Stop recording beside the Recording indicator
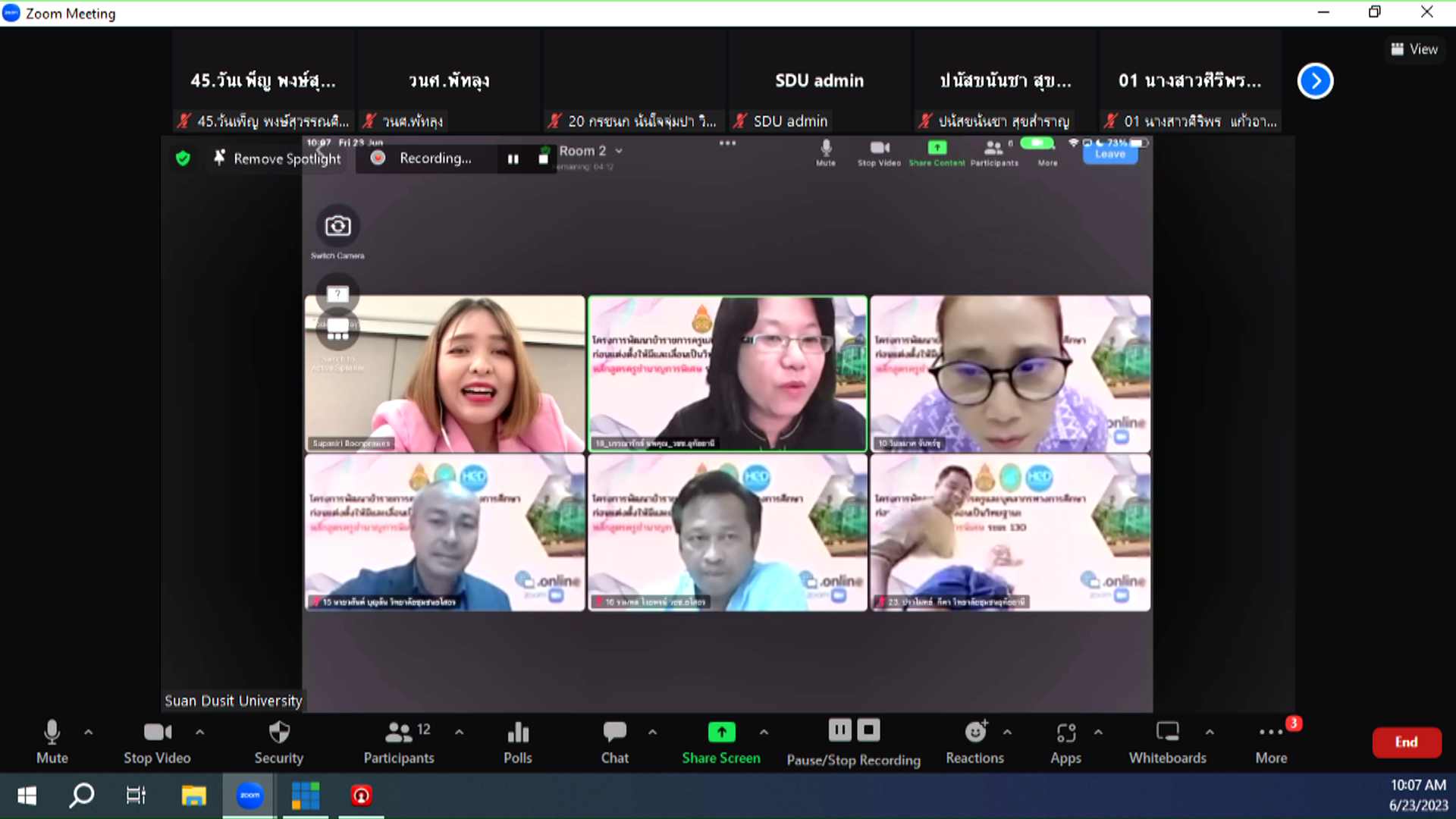This screenshot has width=1456, height=819. (543, 158)
